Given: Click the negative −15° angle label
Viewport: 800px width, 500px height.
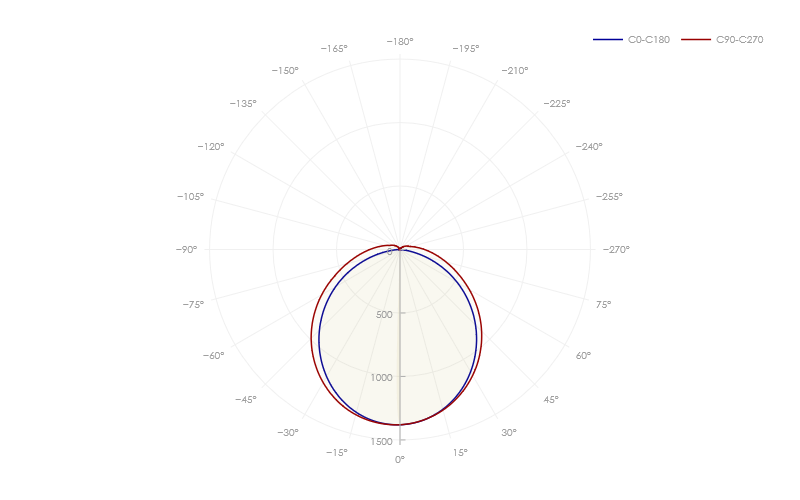Looking at the screenshot, I should coord(337,453).
